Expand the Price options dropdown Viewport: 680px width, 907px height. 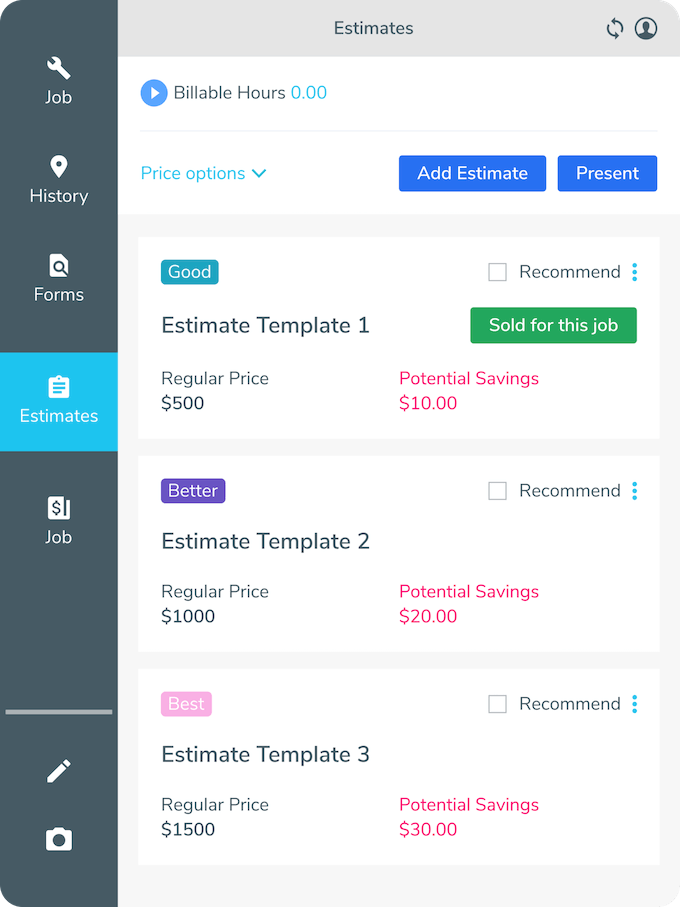click(204, 173)
